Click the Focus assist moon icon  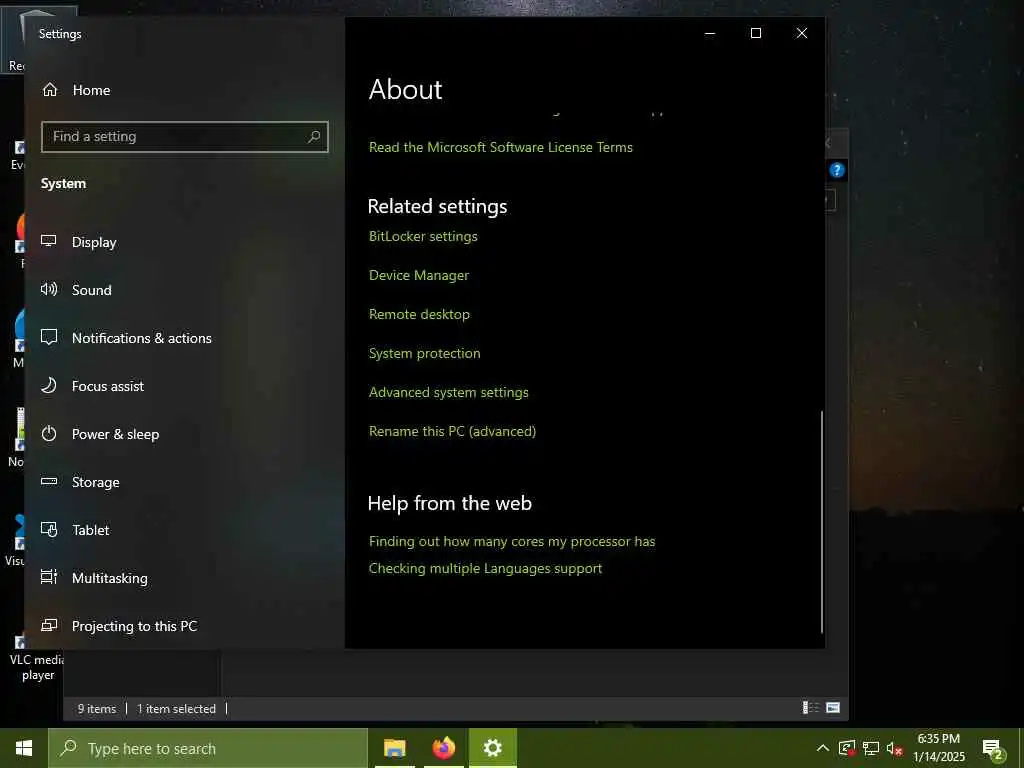[49, 385]
